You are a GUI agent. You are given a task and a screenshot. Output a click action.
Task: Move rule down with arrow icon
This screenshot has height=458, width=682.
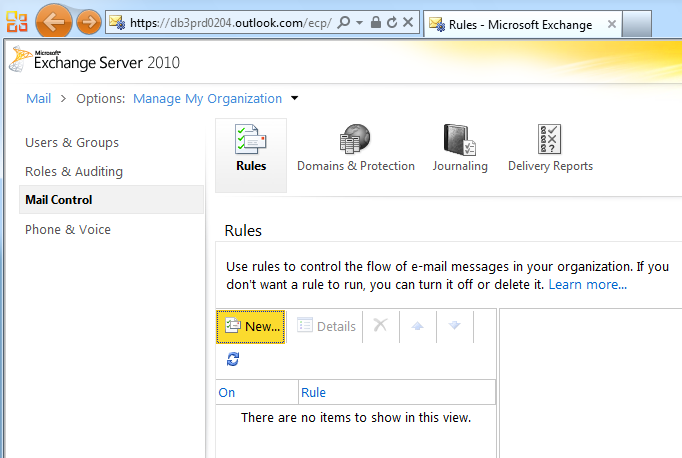(455, 325)
